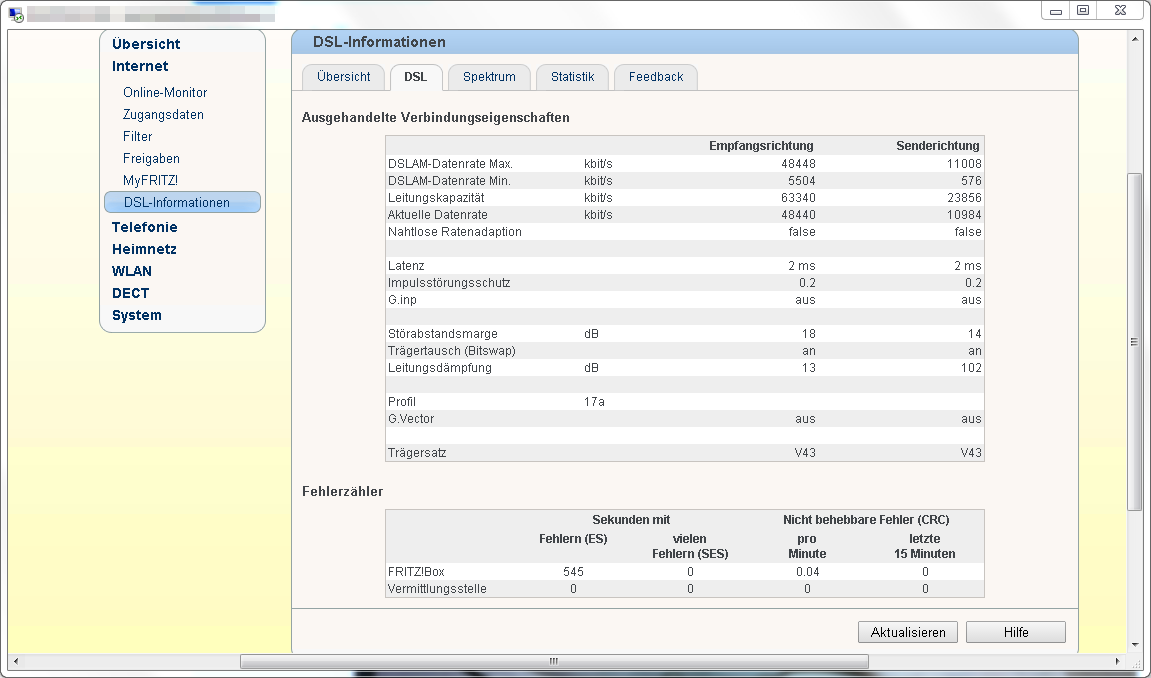
Task: Expand the WLAN menu section
Action: [x=132, y=271]
